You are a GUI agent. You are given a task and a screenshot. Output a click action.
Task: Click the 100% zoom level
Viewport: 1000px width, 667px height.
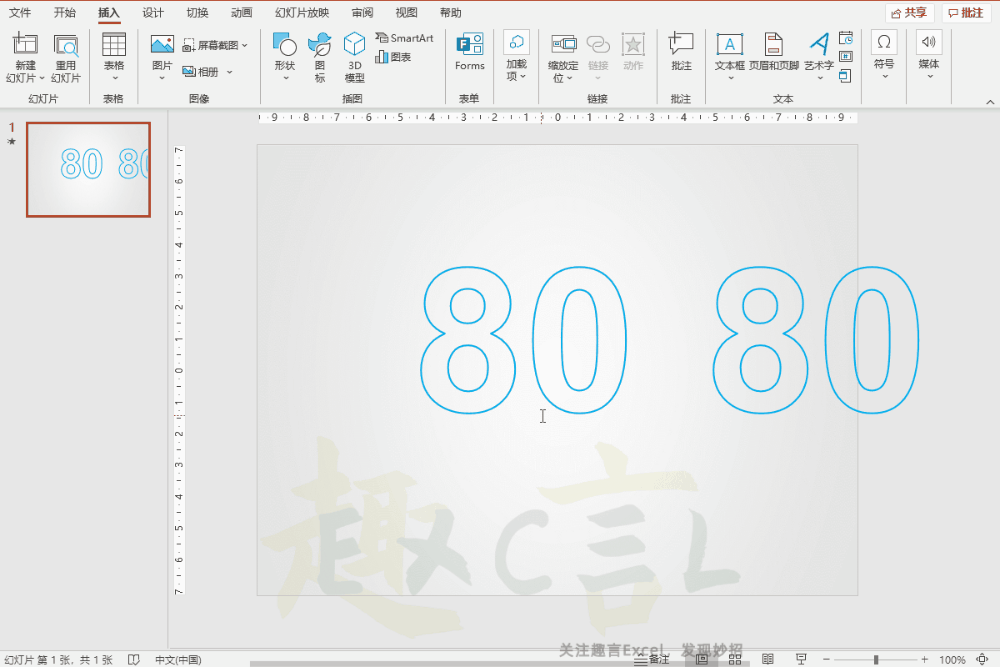[952, 660]
